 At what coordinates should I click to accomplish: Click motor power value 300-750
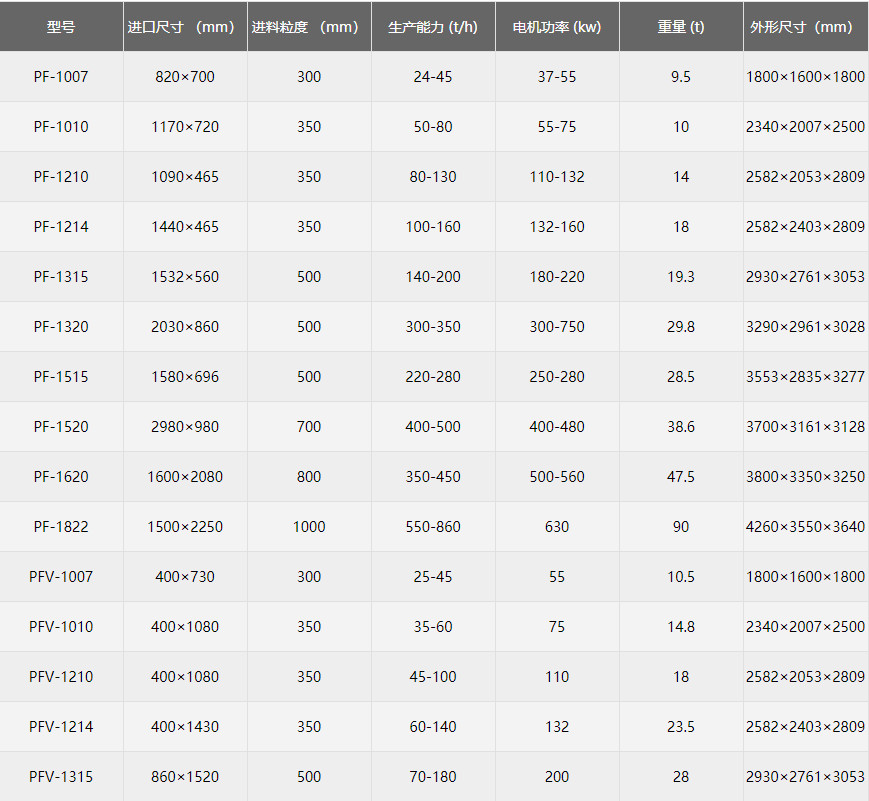coord(557,327)
